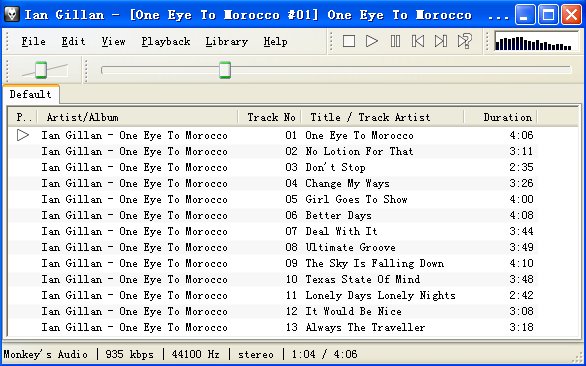Select track Better Days
Image resolution: width=586 pixels, height=366 pixels.
(338, 215)
